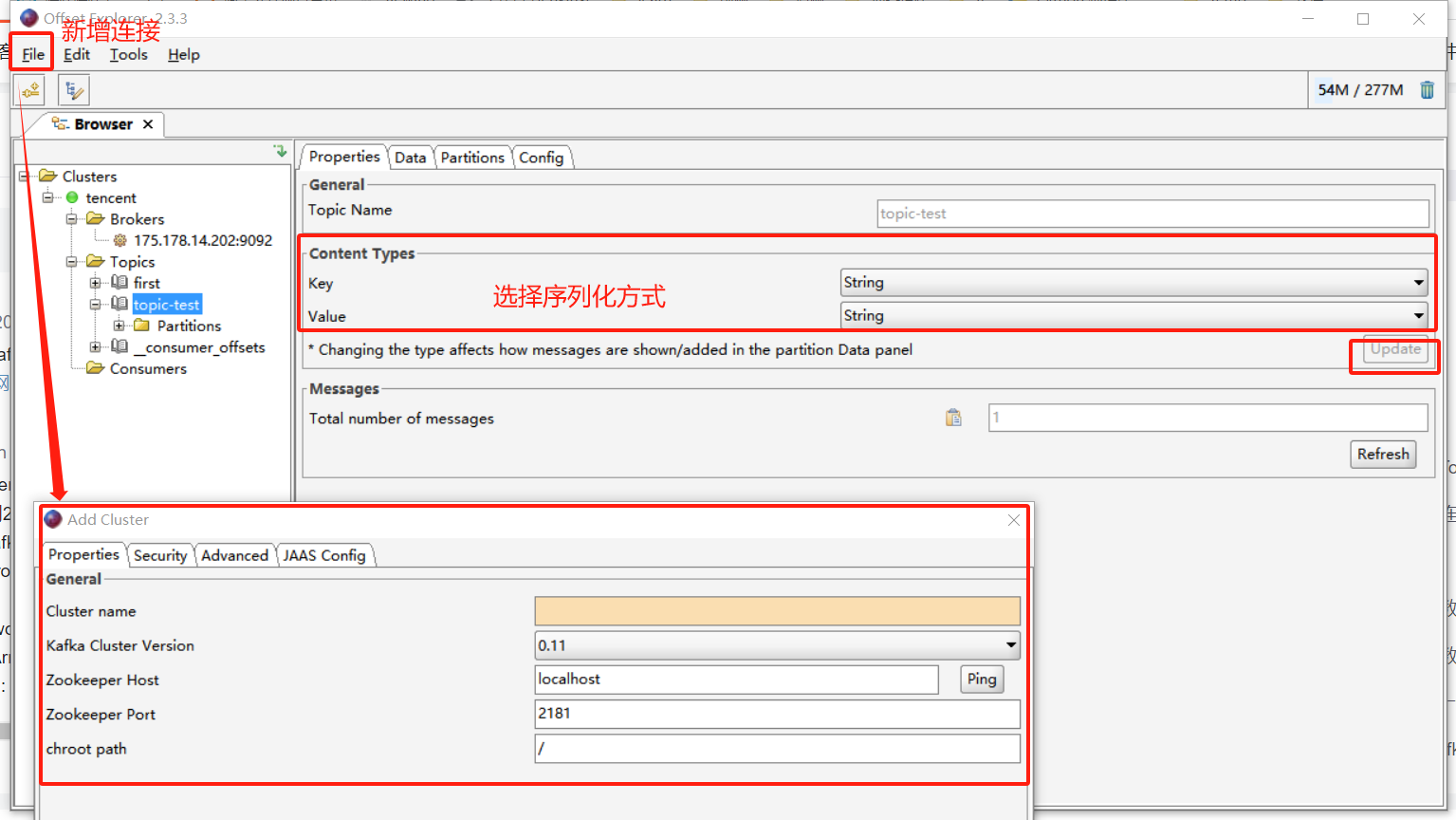Open the JAAS Config tab

[324, 555]
